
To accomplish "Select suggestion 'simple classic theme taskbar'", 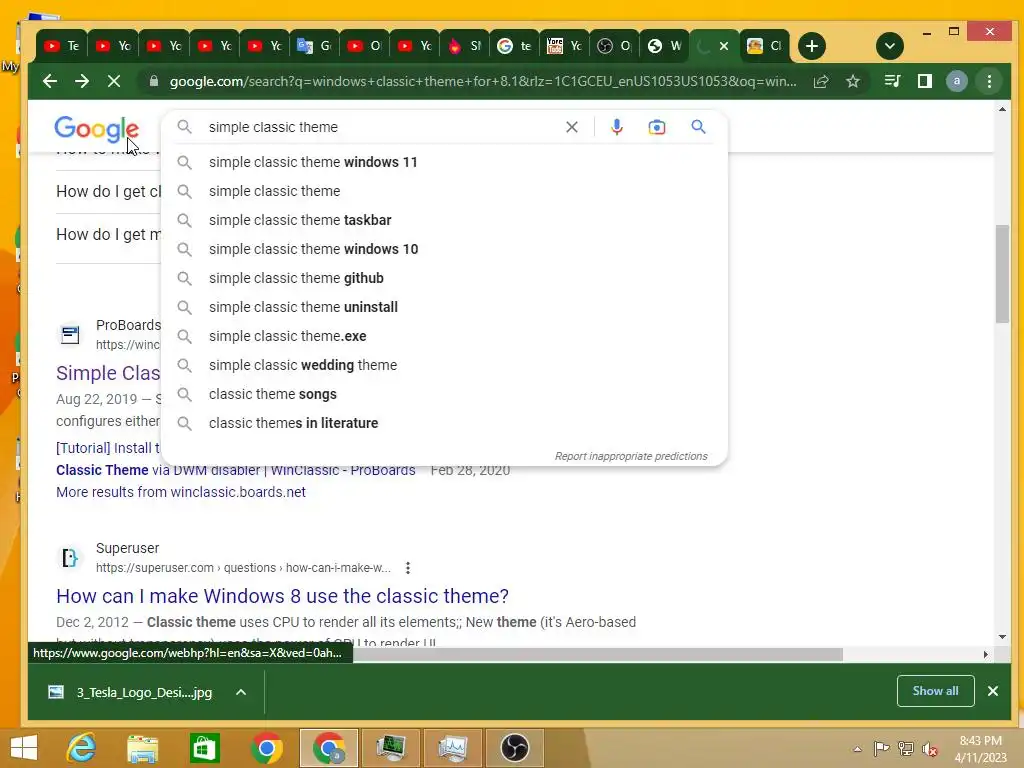I will point(444,220).
